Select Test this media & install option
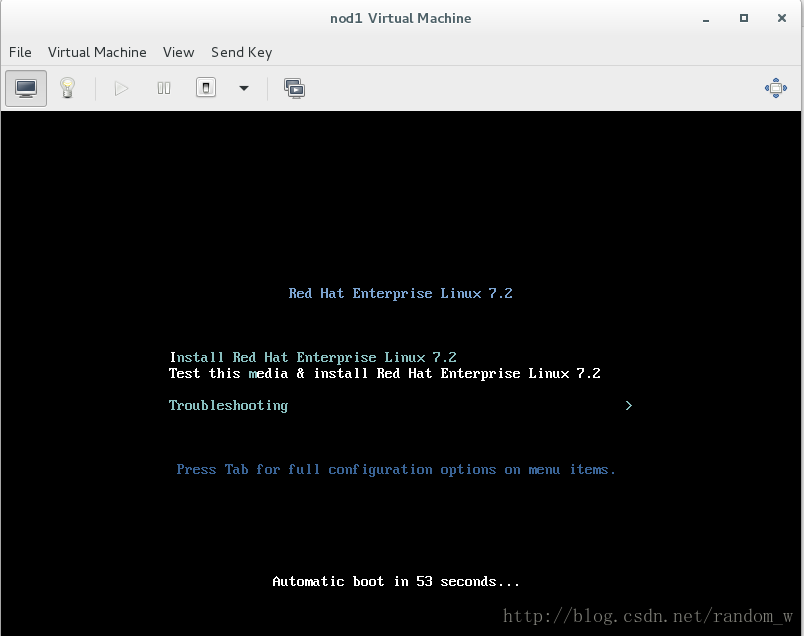The image size is (804, 636). coord(385,373)
